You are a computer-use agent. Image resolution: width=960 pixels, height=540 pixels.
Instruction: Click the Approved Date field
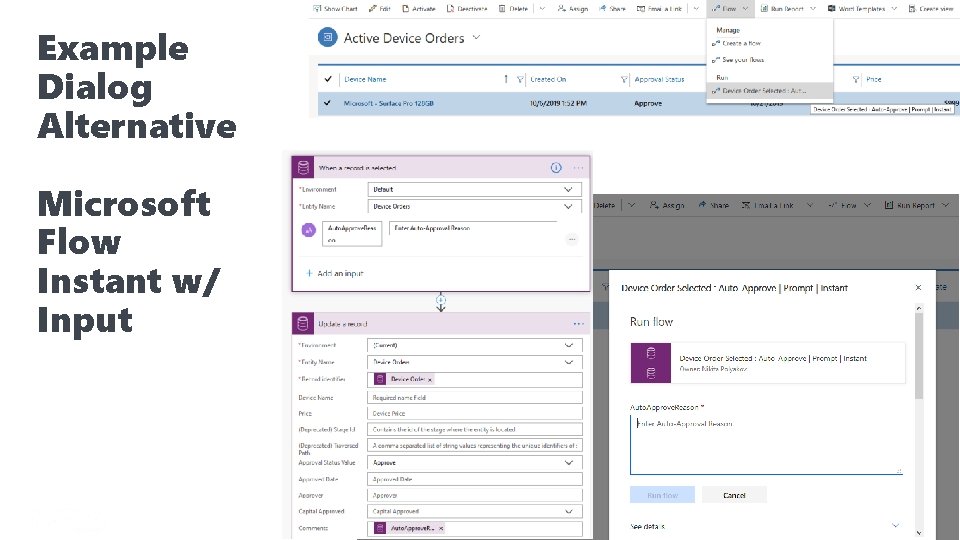pyautogui.click(x=474, y=479)
